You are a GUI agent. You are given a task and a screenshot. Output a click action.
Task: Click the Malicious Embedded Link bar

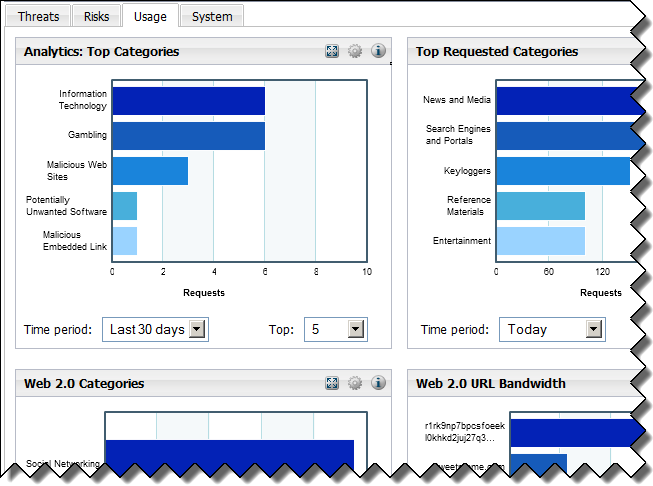tap(125, 241)
